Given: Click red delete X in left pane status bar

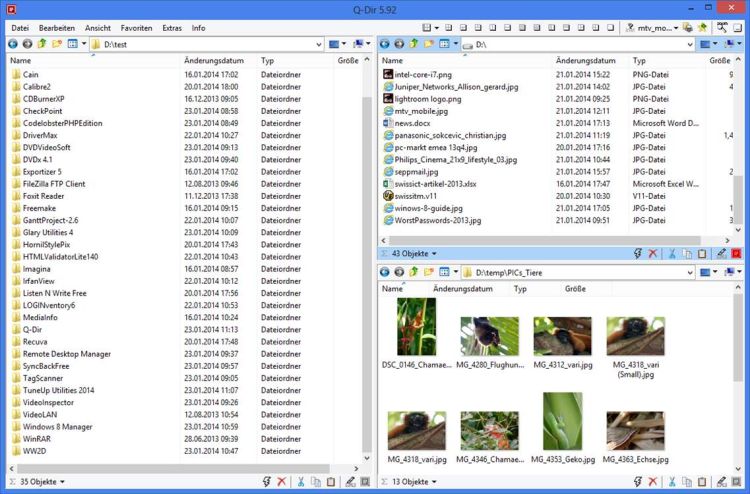Looking at the screenshot, I should 281,481.
